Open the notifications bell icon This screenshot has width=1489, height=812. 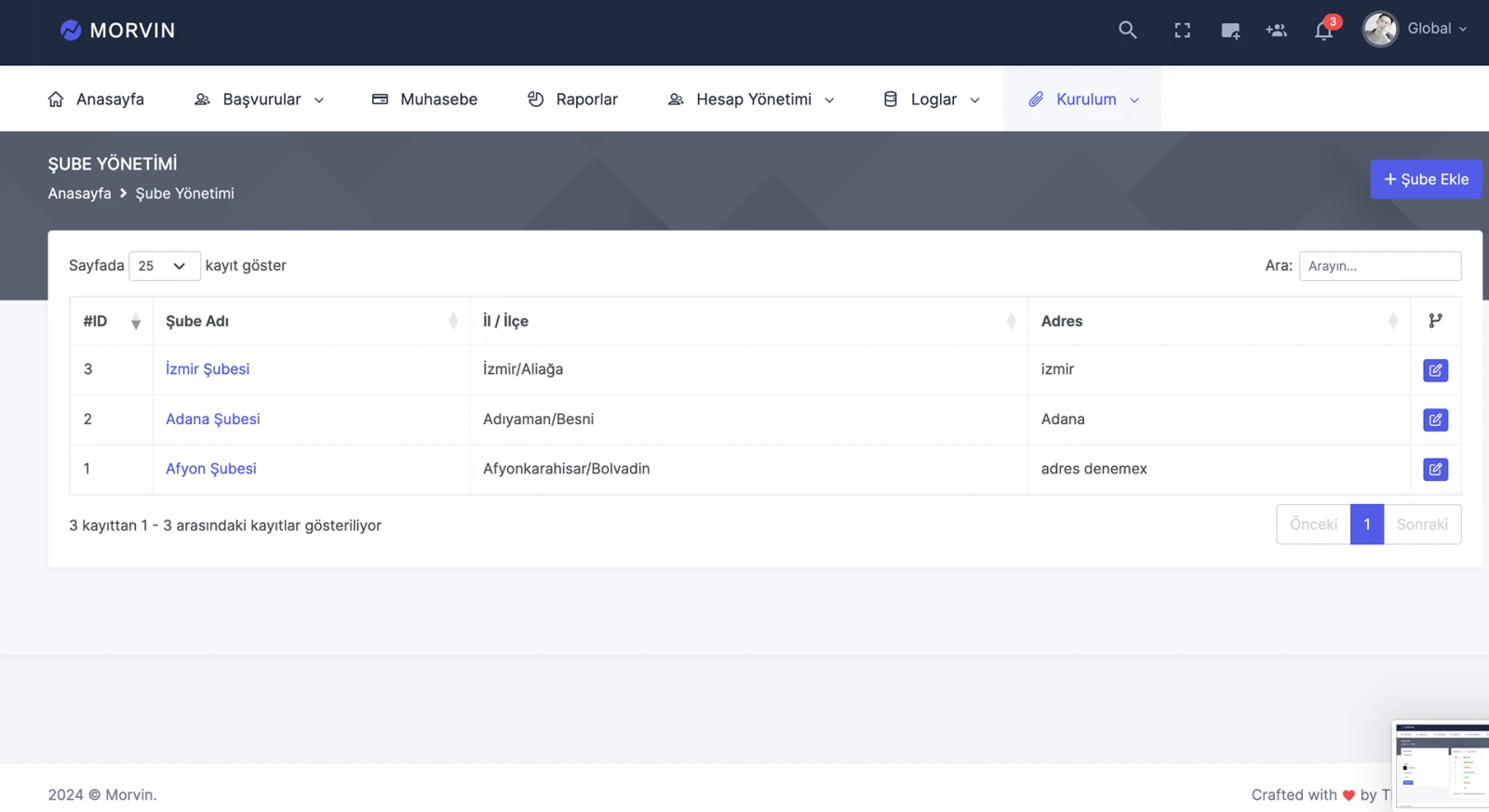1323,31
